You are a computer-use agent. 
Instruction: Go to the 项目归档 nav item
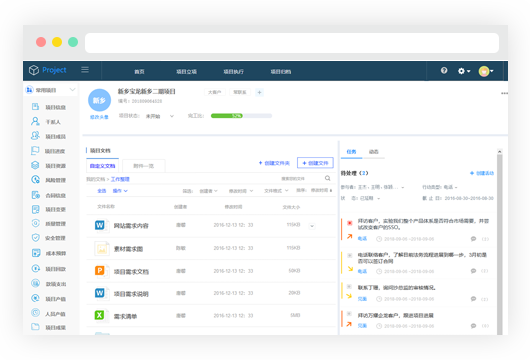point(281,72)
